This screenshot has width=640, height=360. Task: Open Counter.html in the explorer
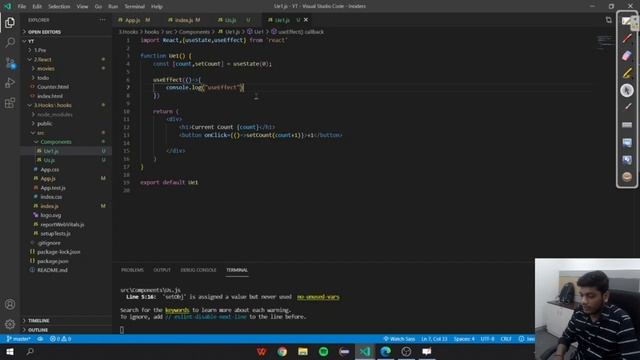click(x=66, y=87)
